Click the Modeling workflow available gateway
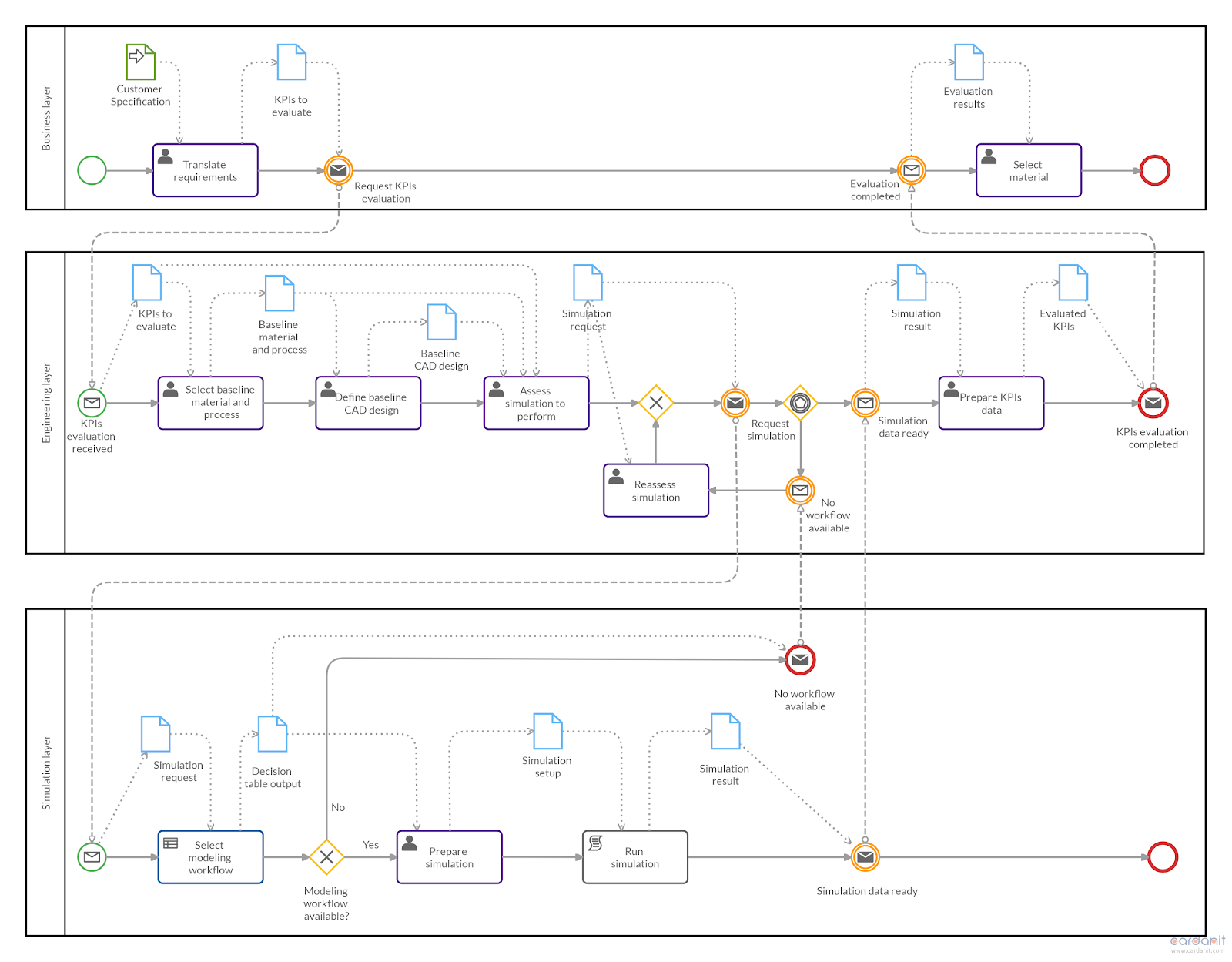This screenshot has height=962, width=1232. [326, 857]
